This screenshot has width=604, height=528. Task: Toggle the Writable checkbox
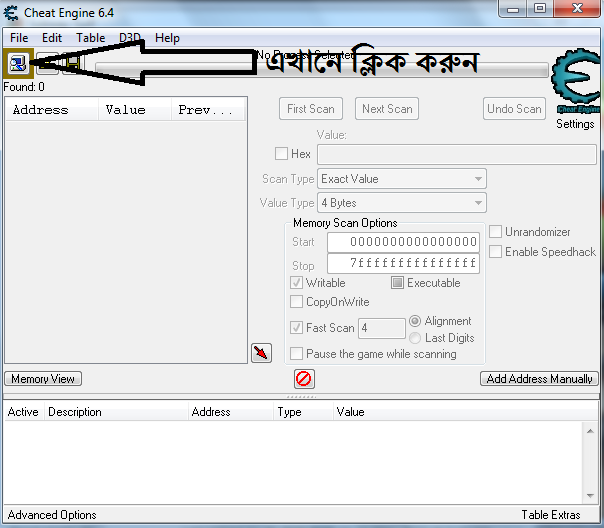pos(296,283)
